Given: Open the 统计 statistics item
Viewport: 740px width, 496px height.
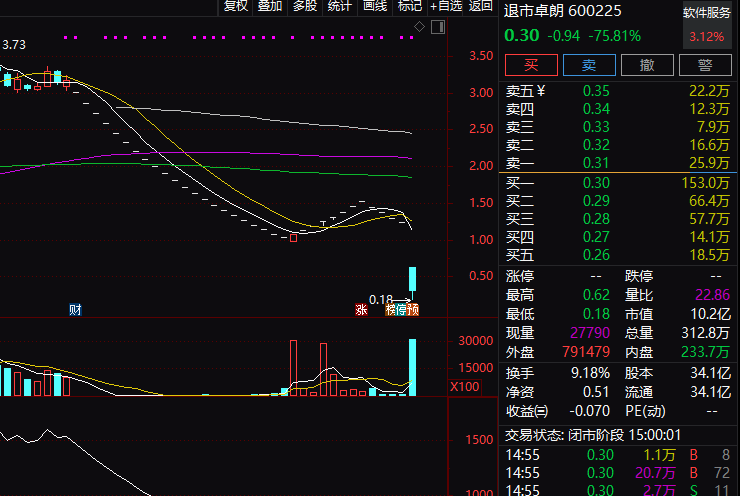Looking at the screenshot, I should pyautogui.click(x=339, y=6).
